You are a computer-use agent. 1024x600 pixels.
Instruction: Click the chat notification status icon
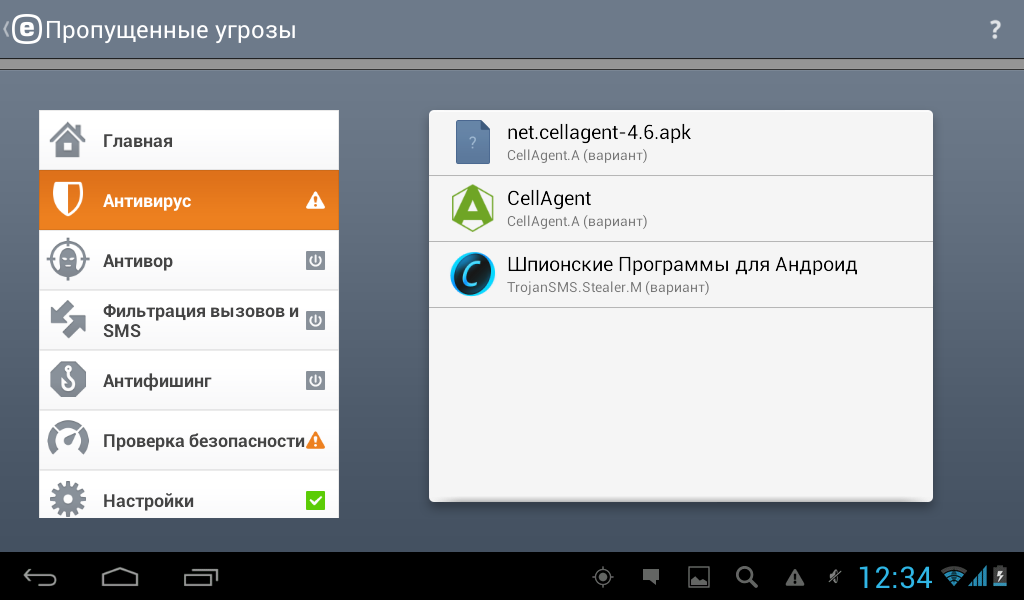tap(650, 576)
